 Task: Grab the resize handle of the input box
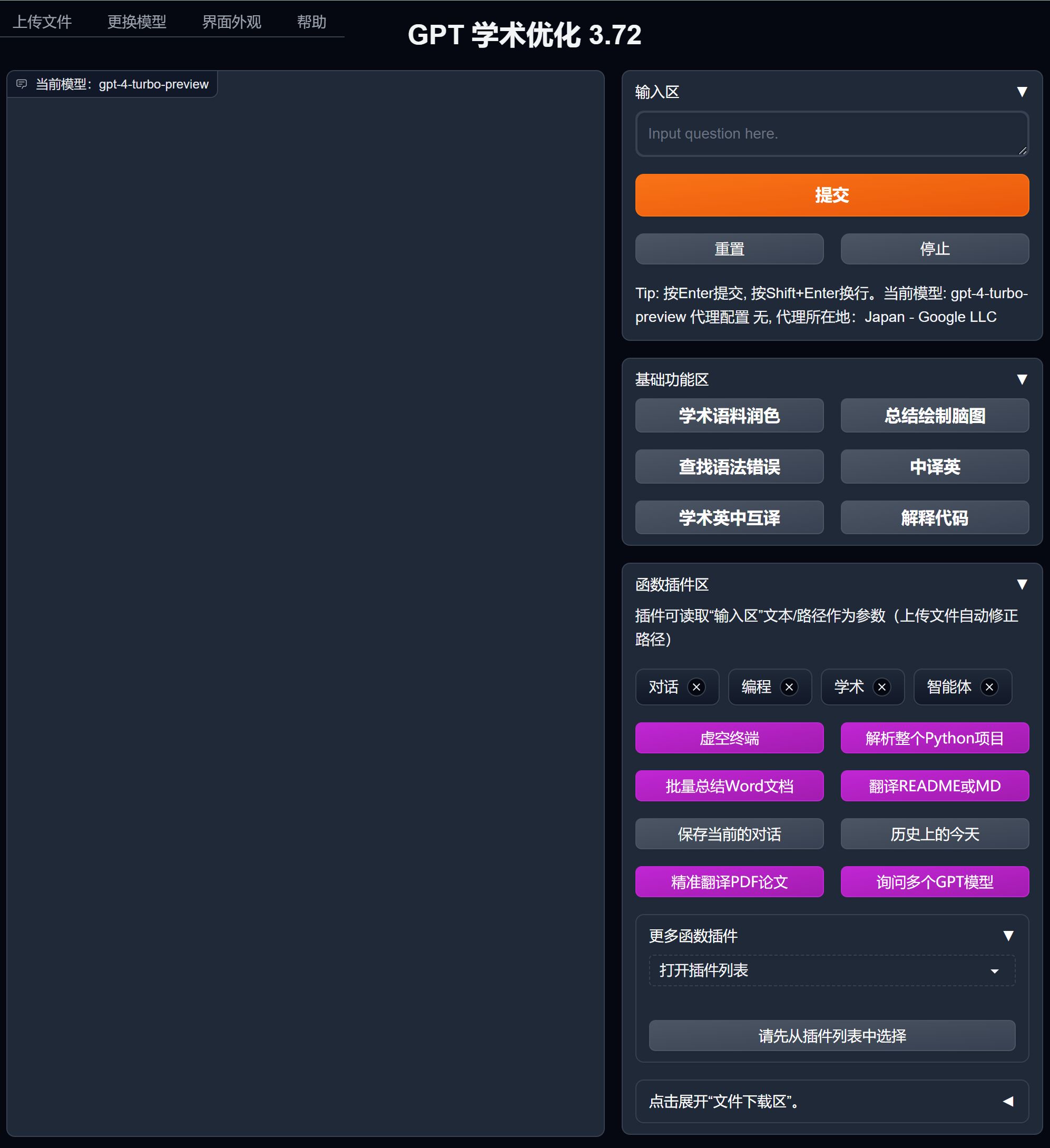click(1023, 151)
